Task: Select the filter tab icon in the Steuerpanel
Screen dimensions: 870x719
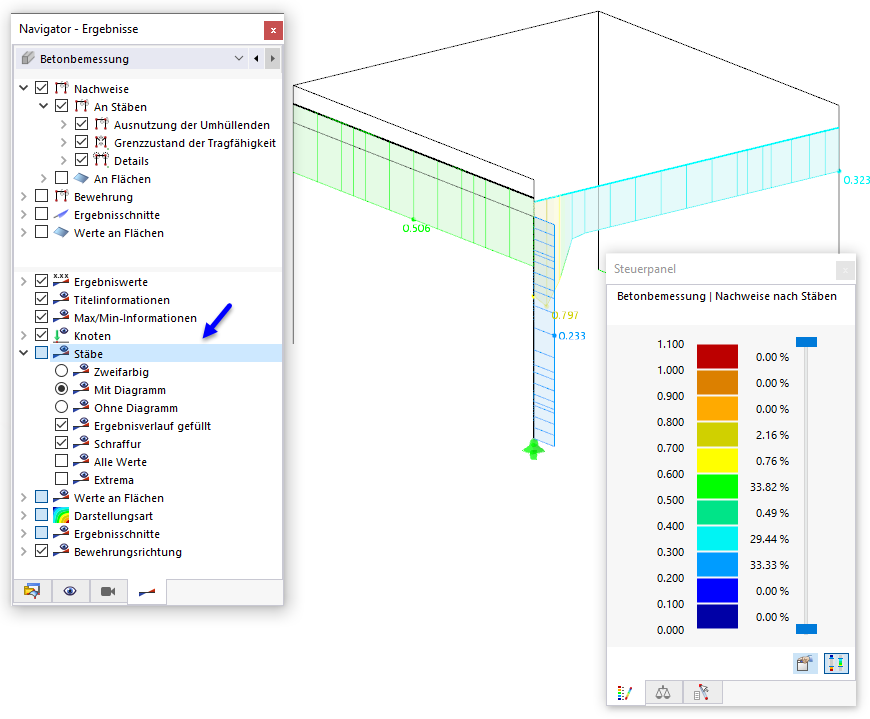Action: [x=703, y=692]
